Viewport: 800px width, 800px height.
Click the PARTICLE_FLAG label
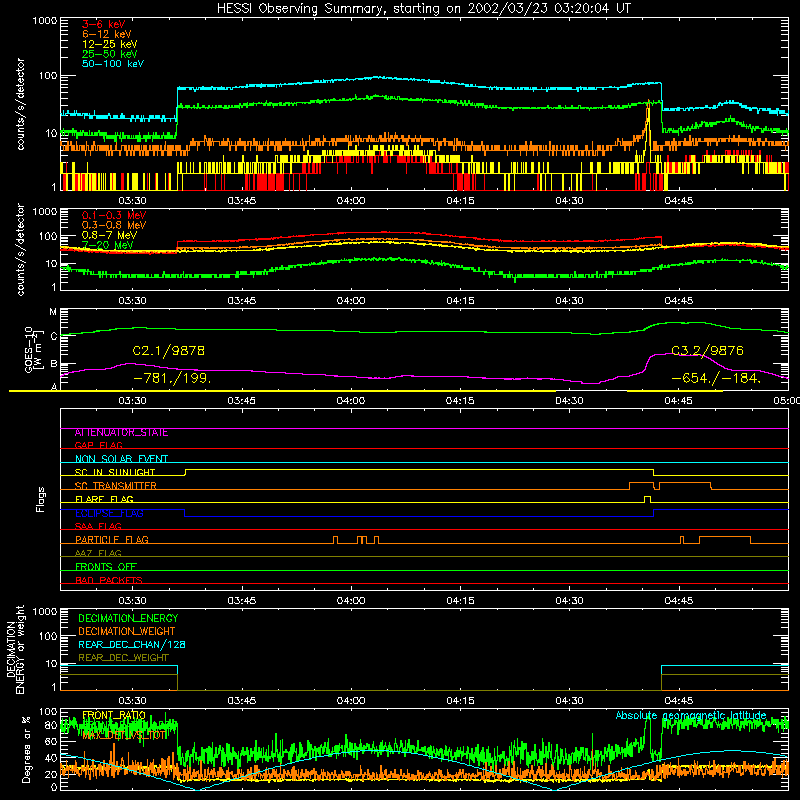[x=112, y=540]
